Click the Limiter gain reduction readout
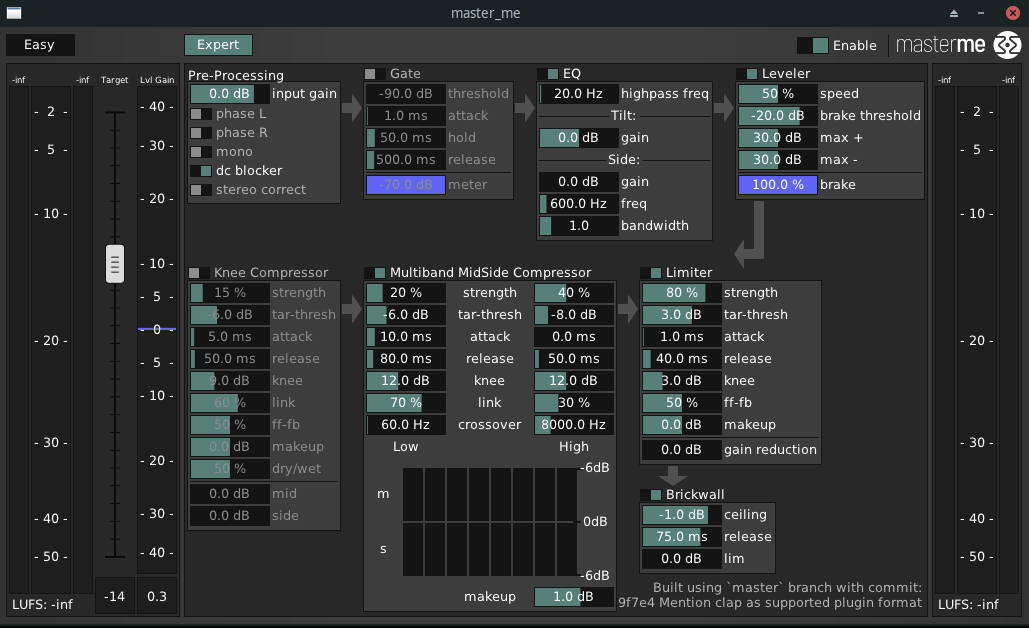This screenshot has width=1029, height=628. pyautogui.click(x=682, y=450)
